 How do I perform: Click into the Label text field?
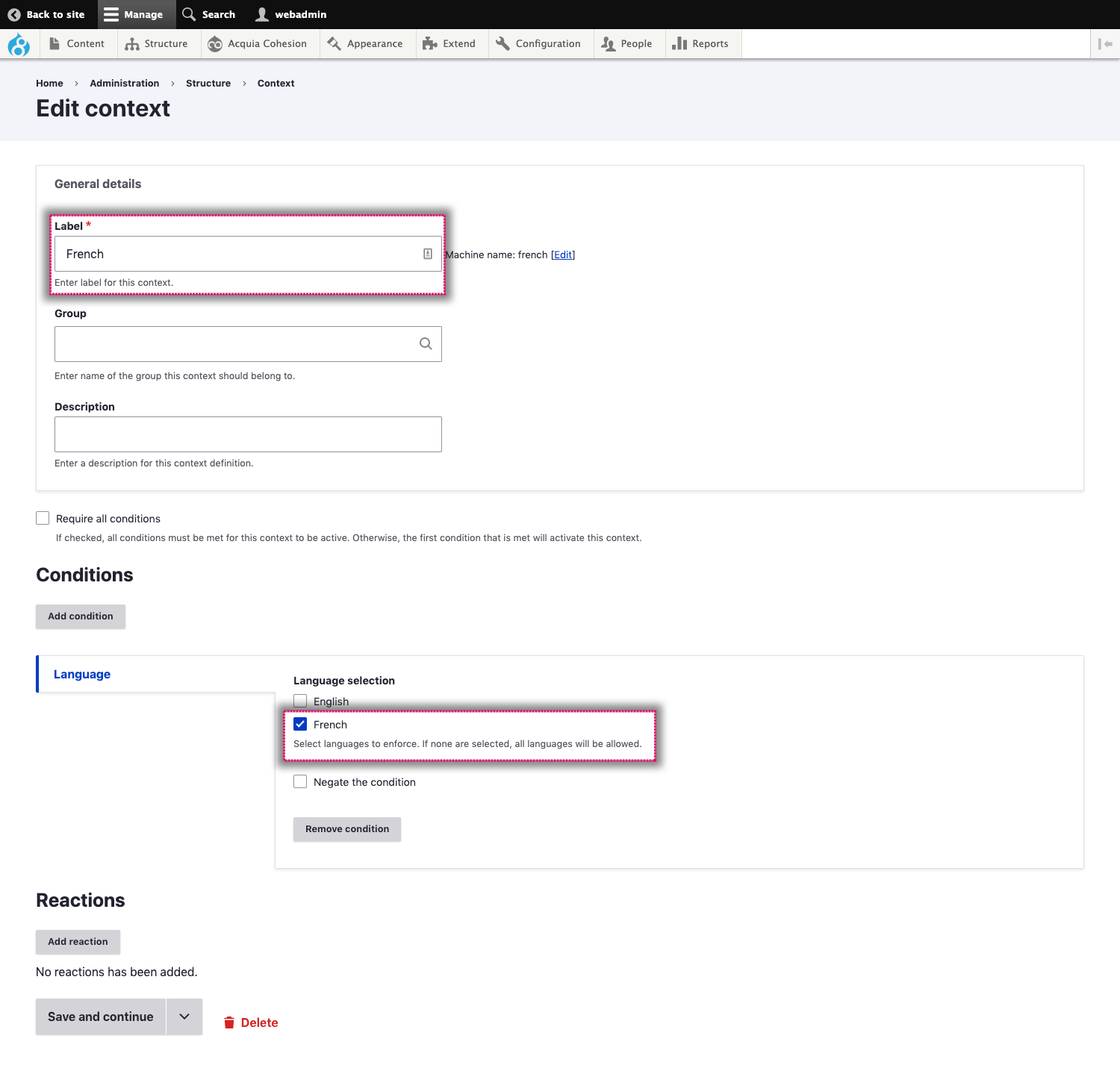coord(248,254)
